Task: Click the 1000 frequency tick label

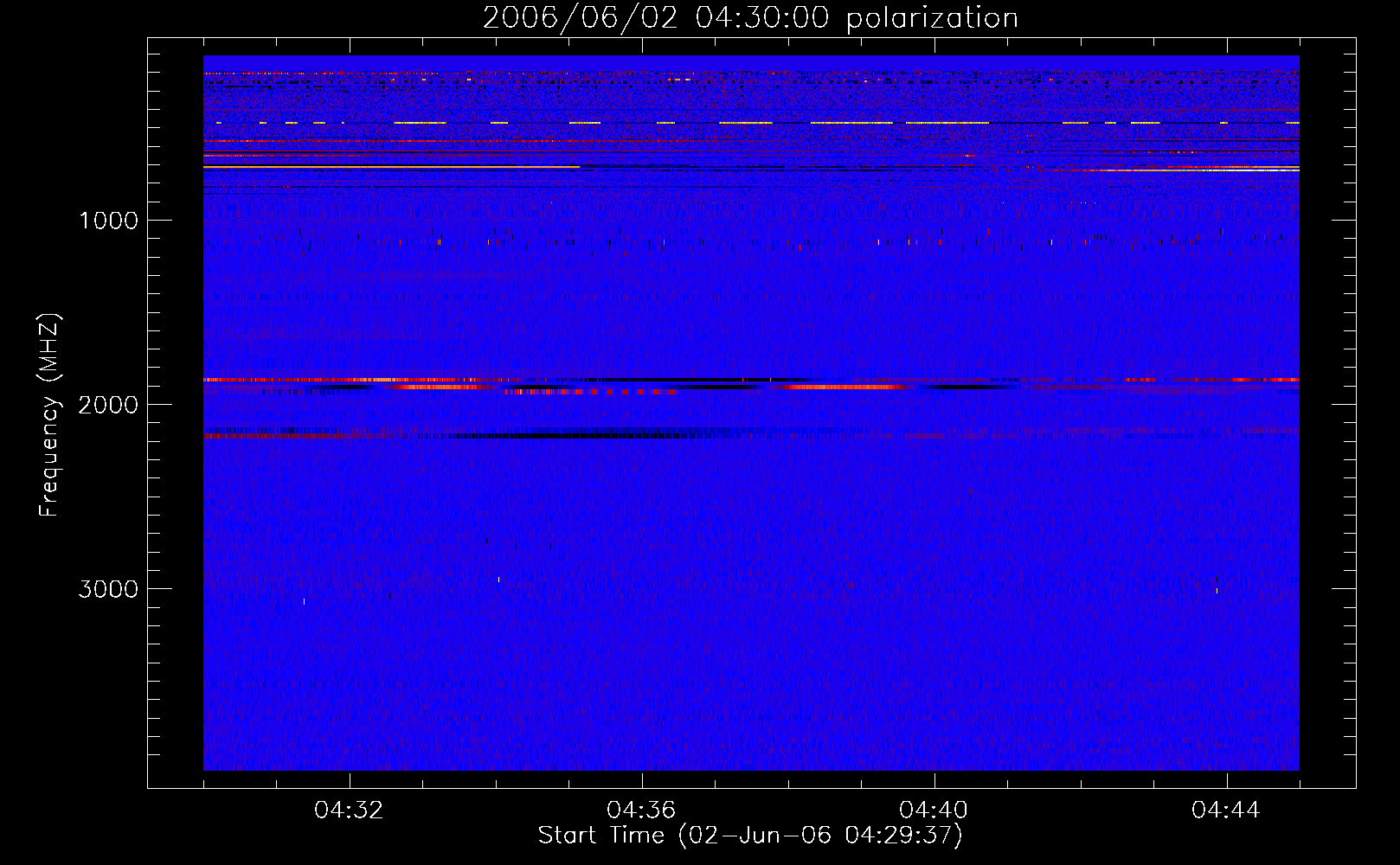Action: [108, 221]
